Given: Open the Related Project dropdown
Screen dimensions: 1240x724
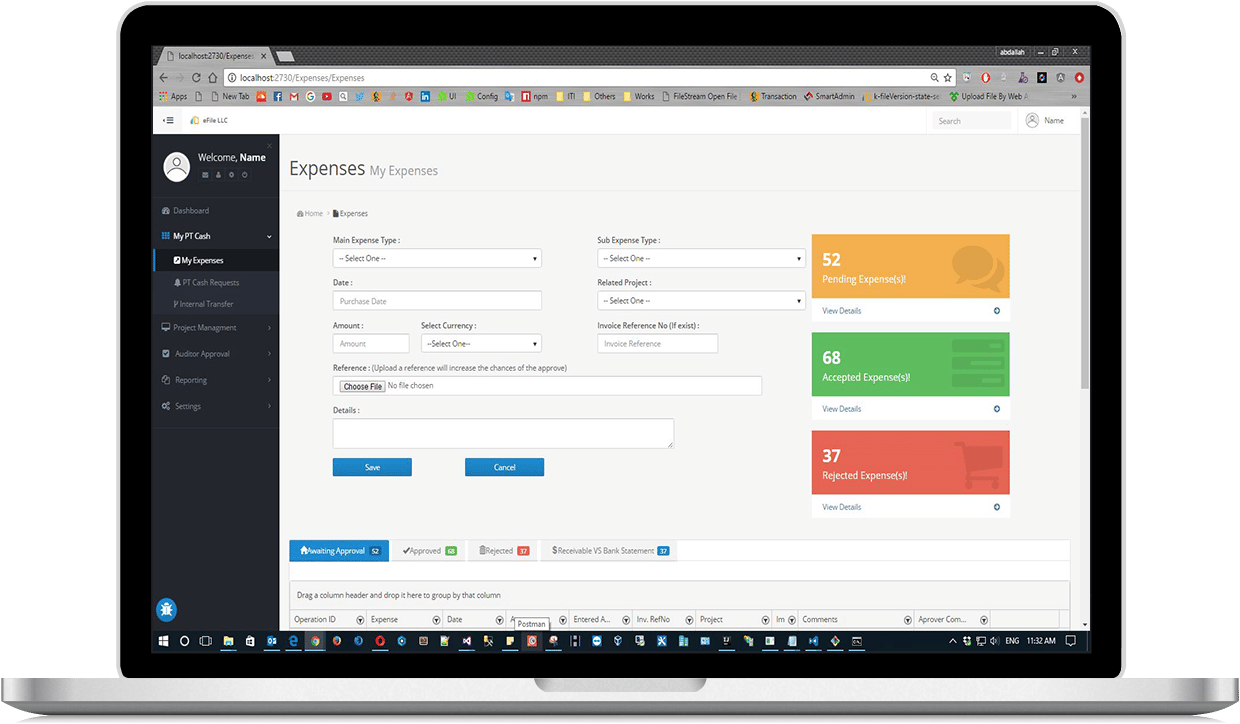Looking at the screenshot, I should coord(701,300).
